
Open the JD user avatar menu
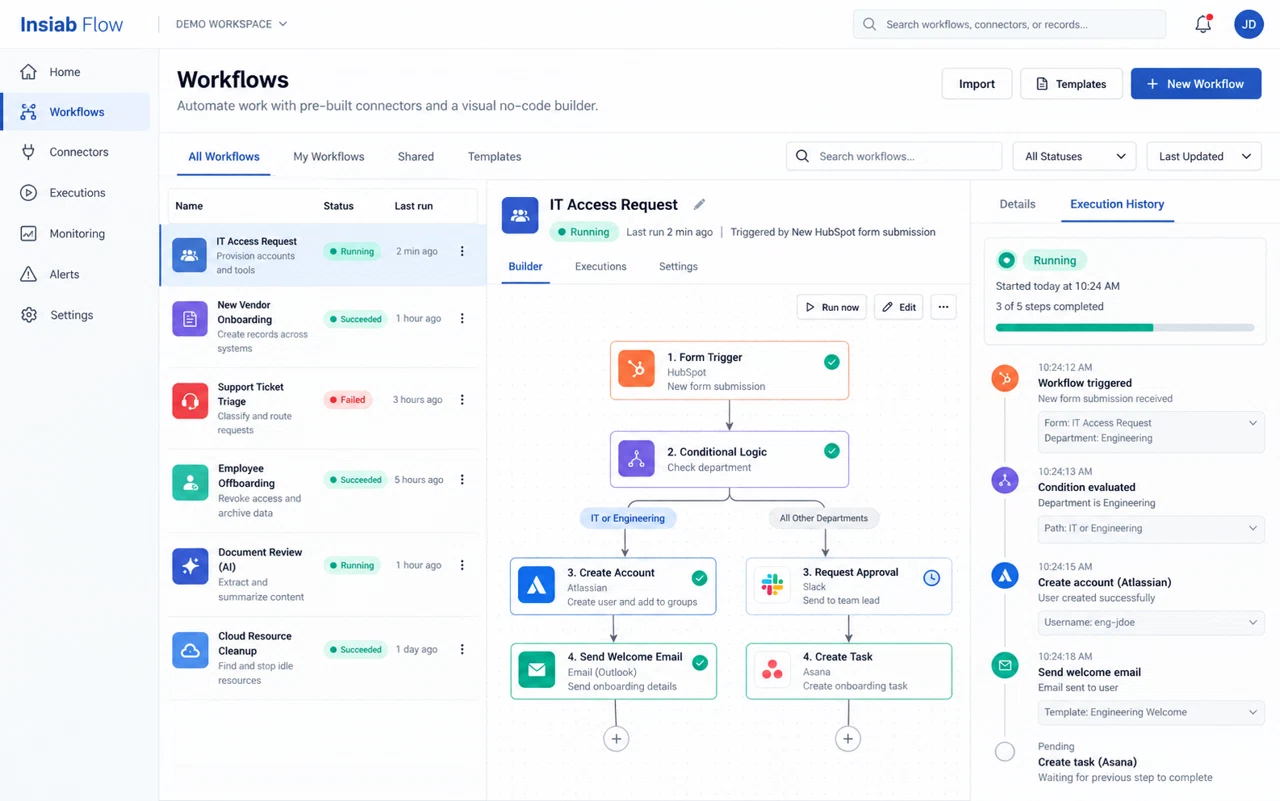point(1249,24)
